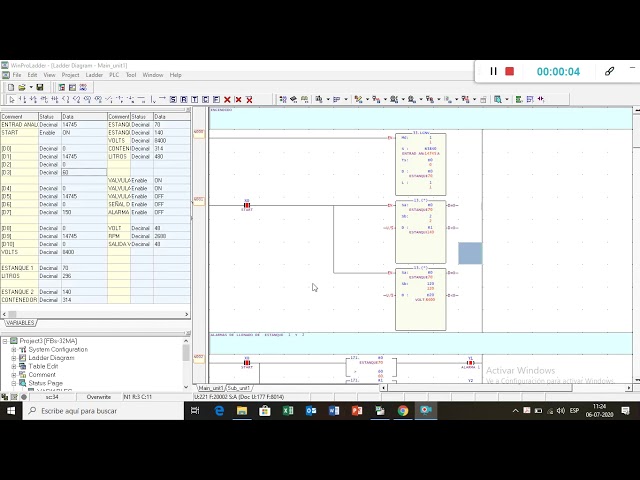Choose the Reset coil R tool

point(184,99)
